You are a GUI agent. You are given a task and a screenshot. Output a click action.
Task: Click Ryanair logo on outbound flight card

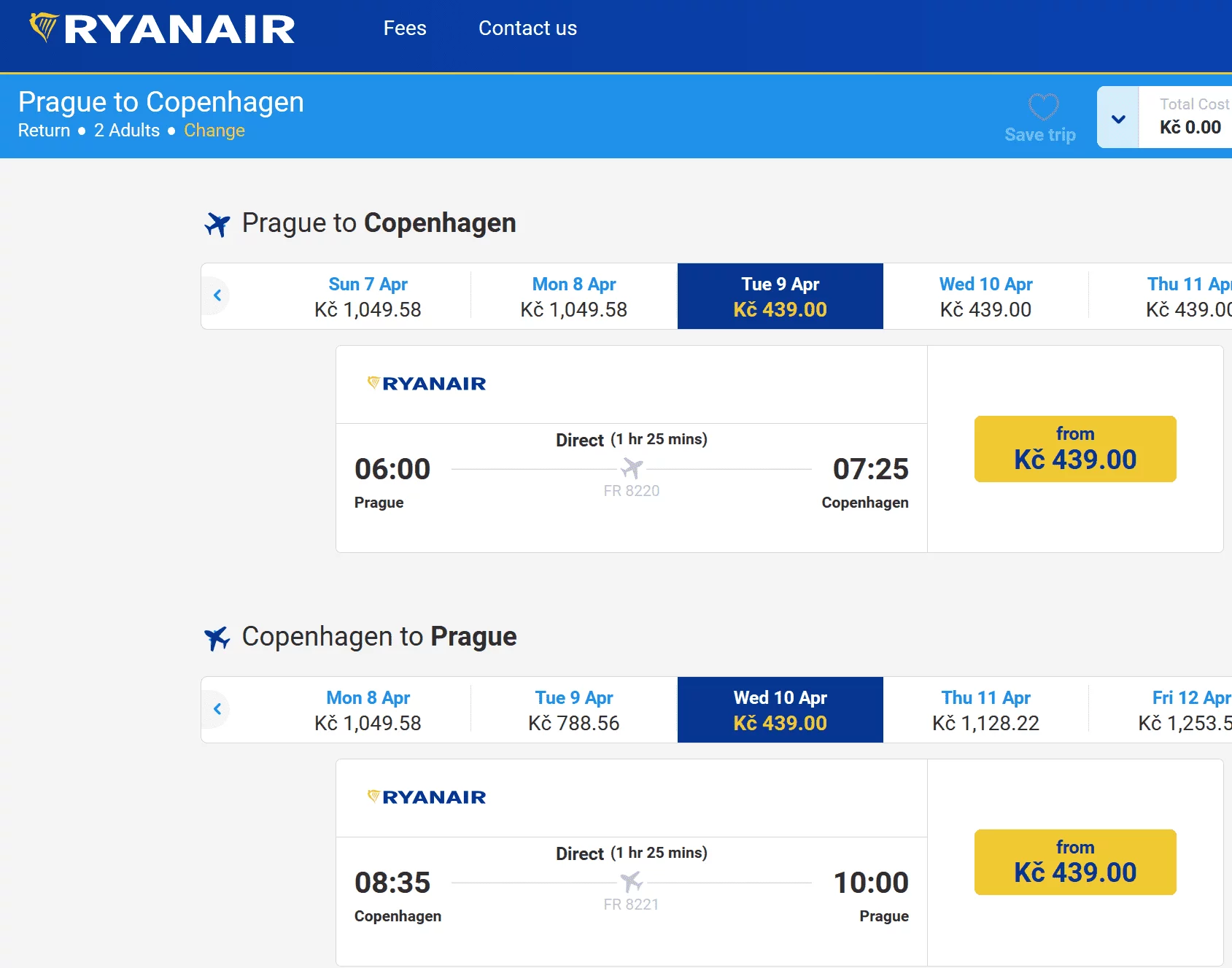(427, 384)
